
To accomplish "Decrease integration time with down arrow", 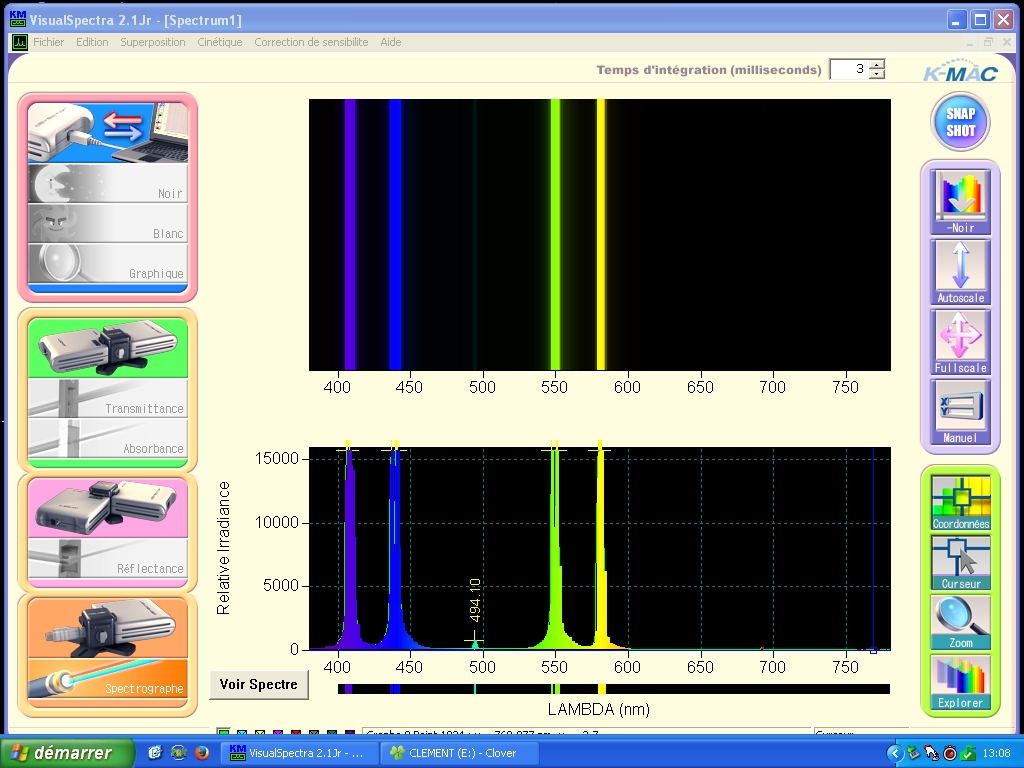I will [877, 74].
